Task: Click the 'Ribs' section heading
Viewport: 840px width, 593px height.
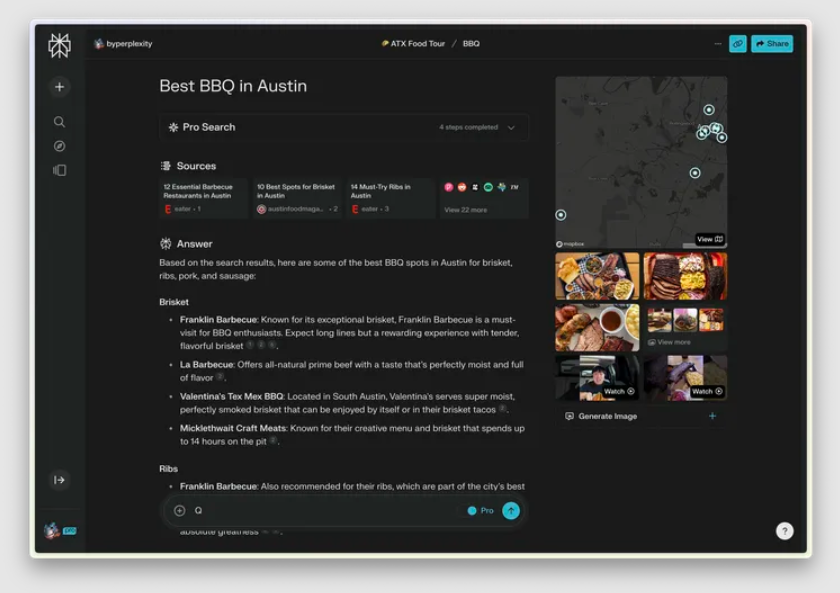Action: pos(168,469)
